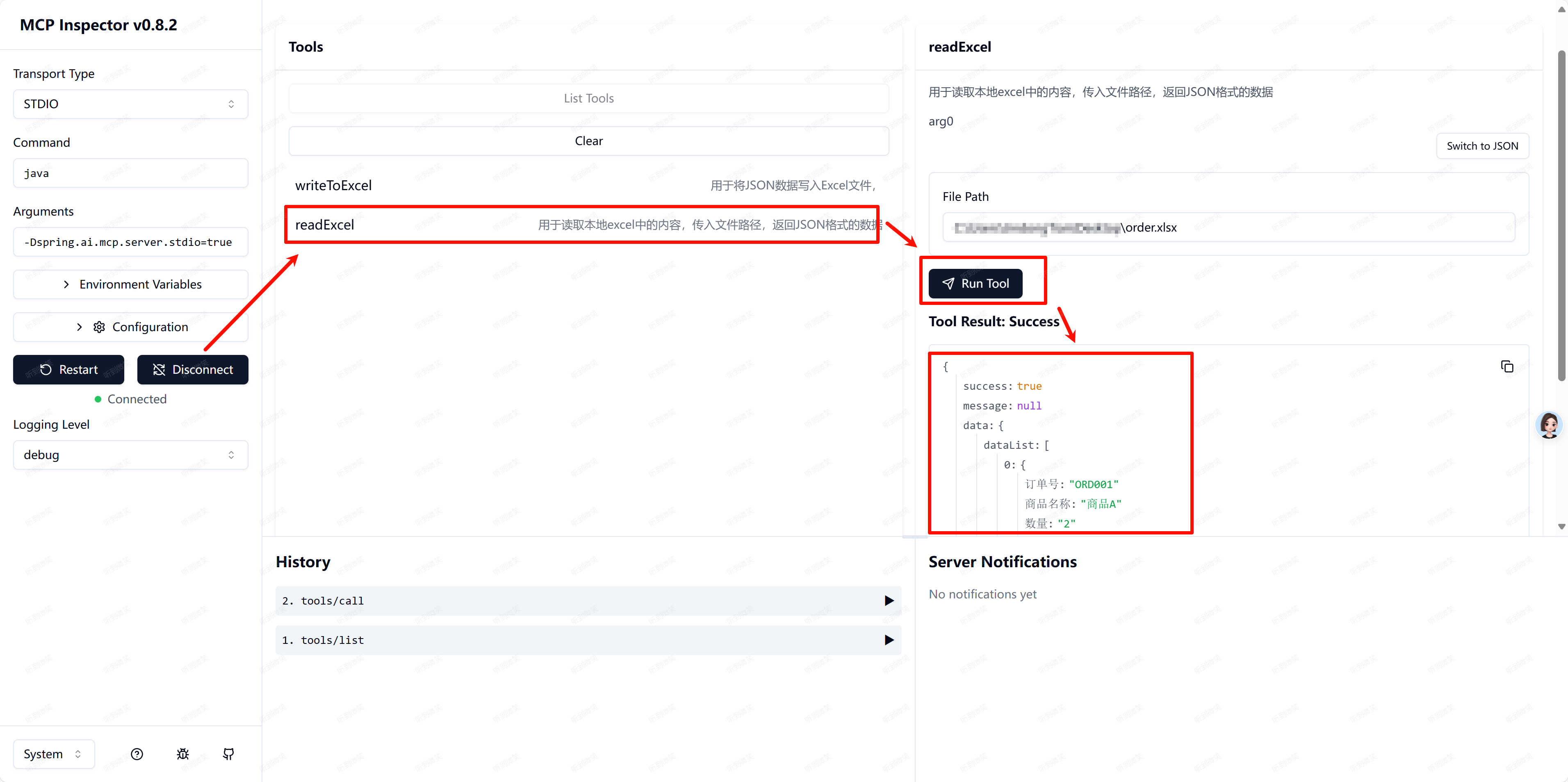The width and height of the screenshot is (1568, 782).
Task: Click the File Path input field
Action: 1228,227
